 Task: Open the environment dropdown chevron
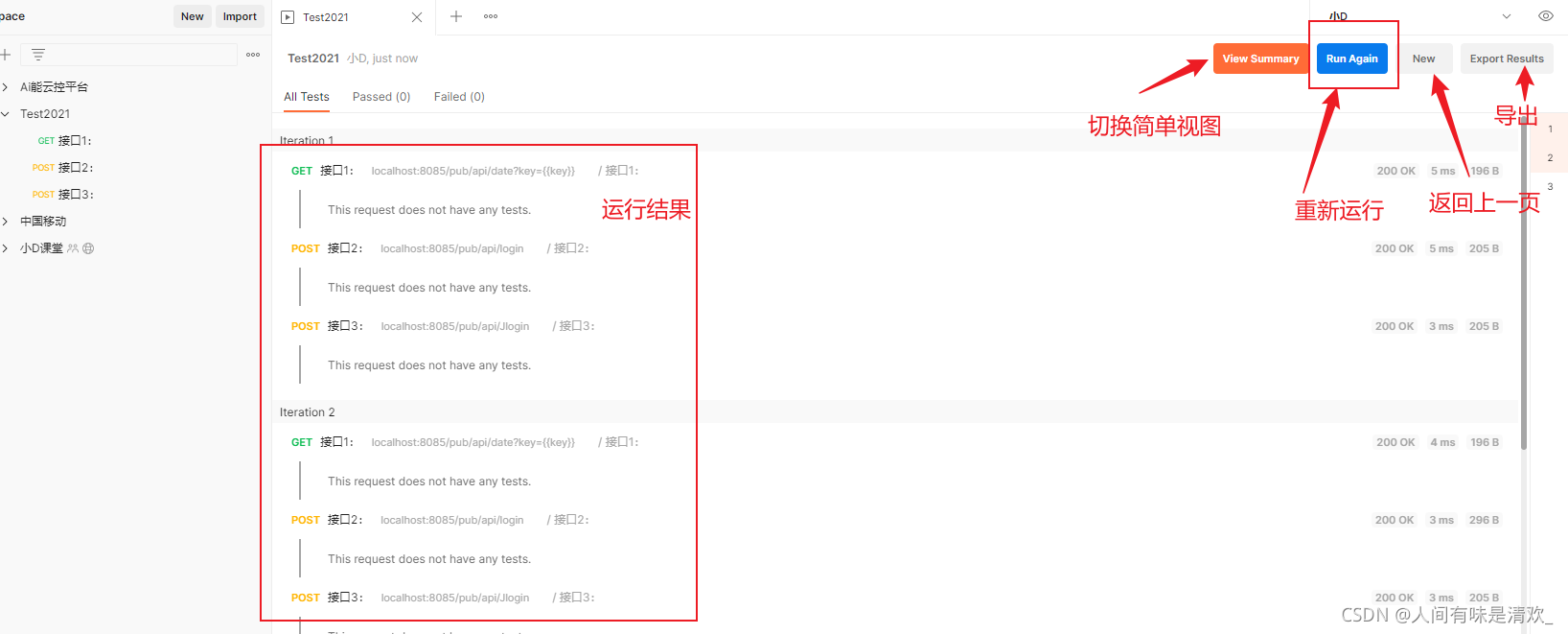pos(1507,16)
